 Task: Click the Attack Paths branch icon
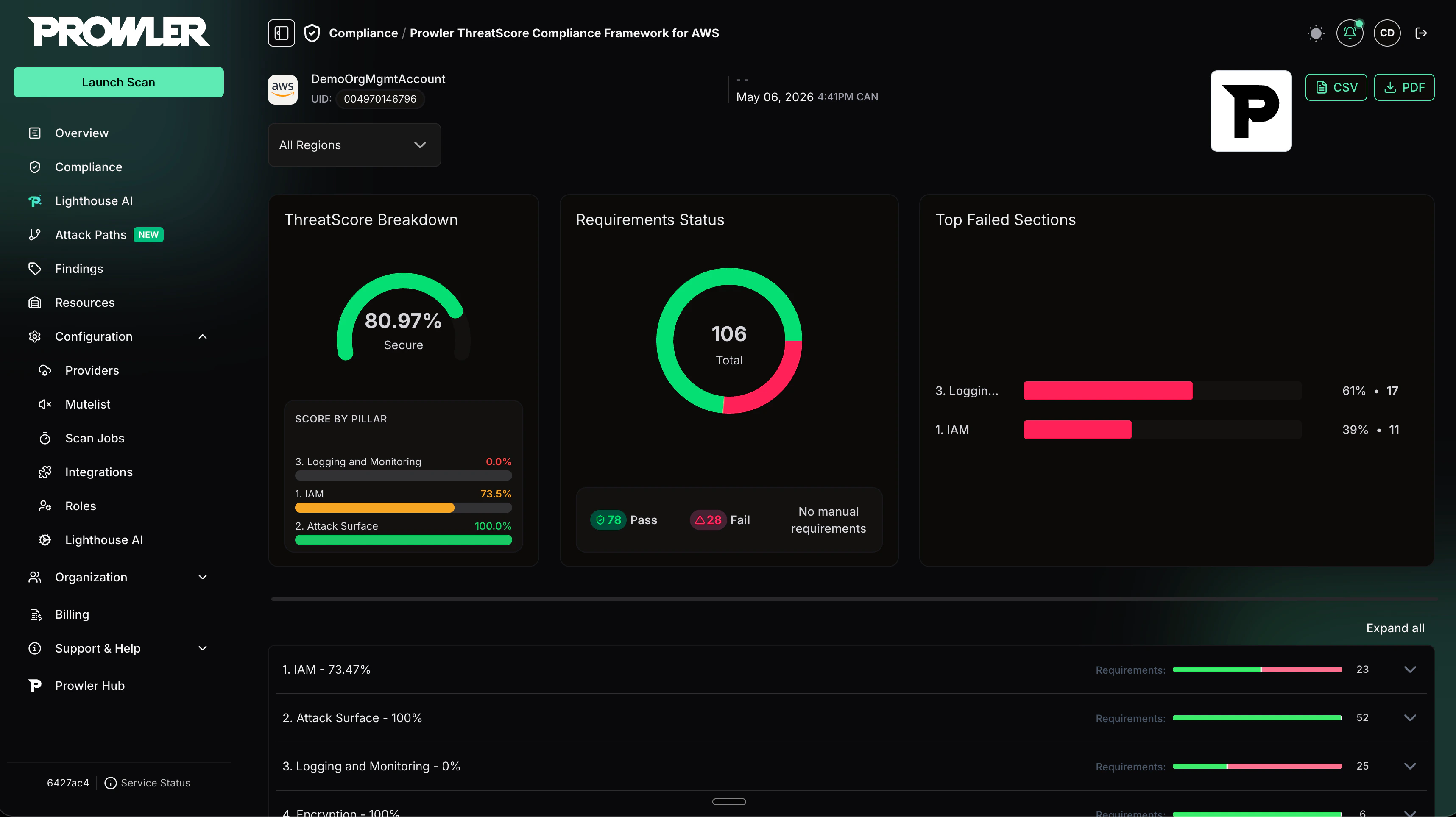(x=35, y=234)
